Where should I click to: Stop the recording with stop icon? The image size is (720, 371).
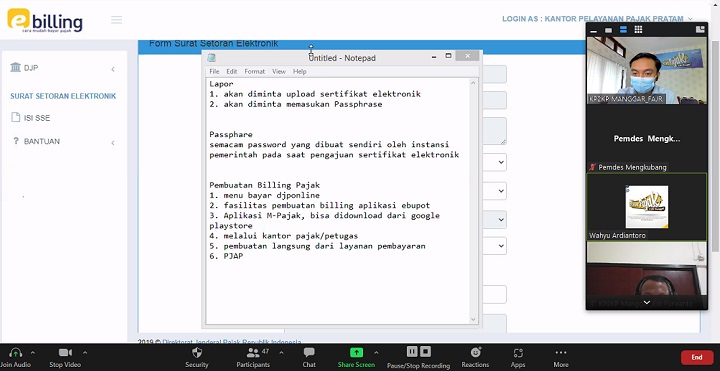click(x=425, y=352)
